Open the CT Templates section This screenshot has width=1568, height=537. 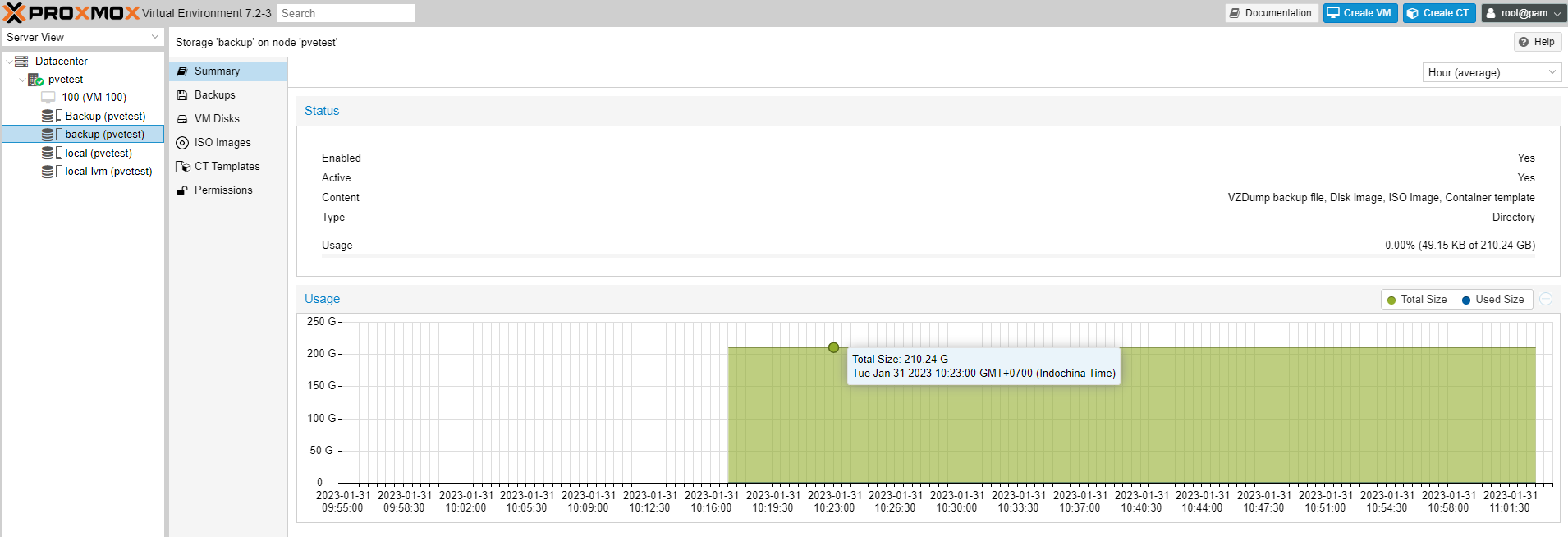point(227,167)
